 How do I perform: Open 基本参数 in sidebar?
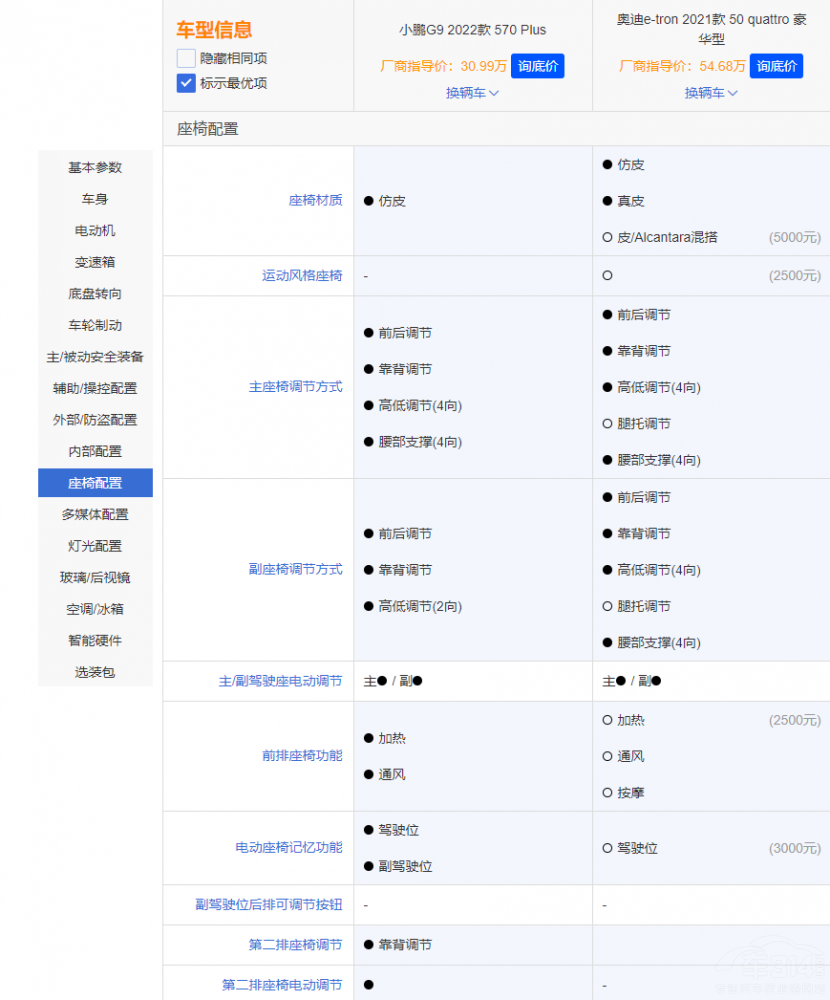(x=95, y=167)
